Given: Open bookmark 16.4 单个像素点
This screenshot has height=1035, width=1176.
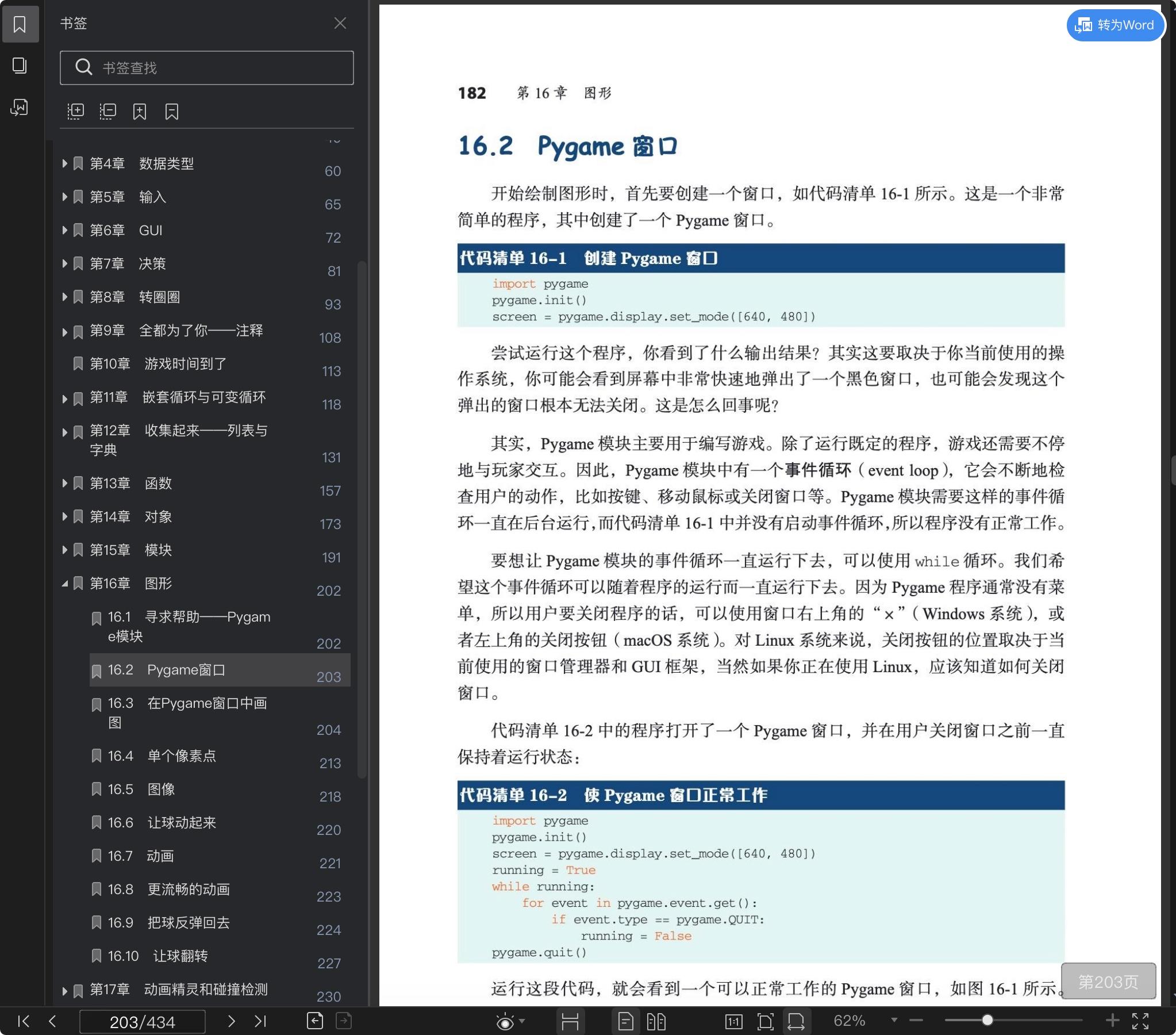Looking at the screenshot, I should coord(162,756).
